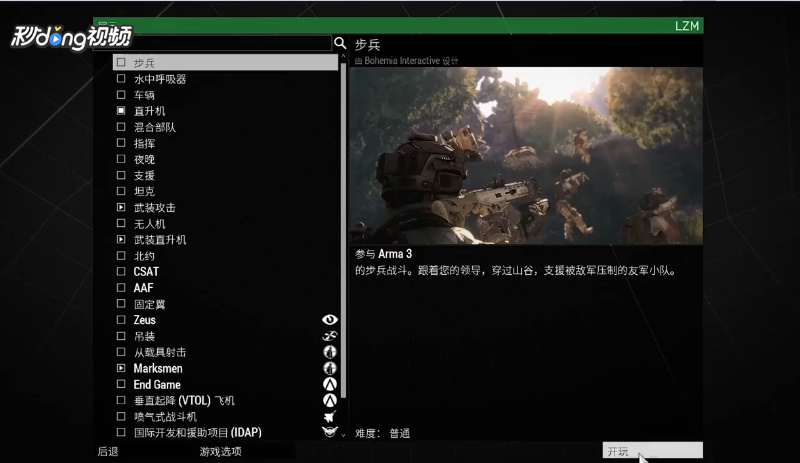Click the Marksmen DLC icon on 从载具射击 row
This screenshot has width=800, height=463.
[330, 352]
